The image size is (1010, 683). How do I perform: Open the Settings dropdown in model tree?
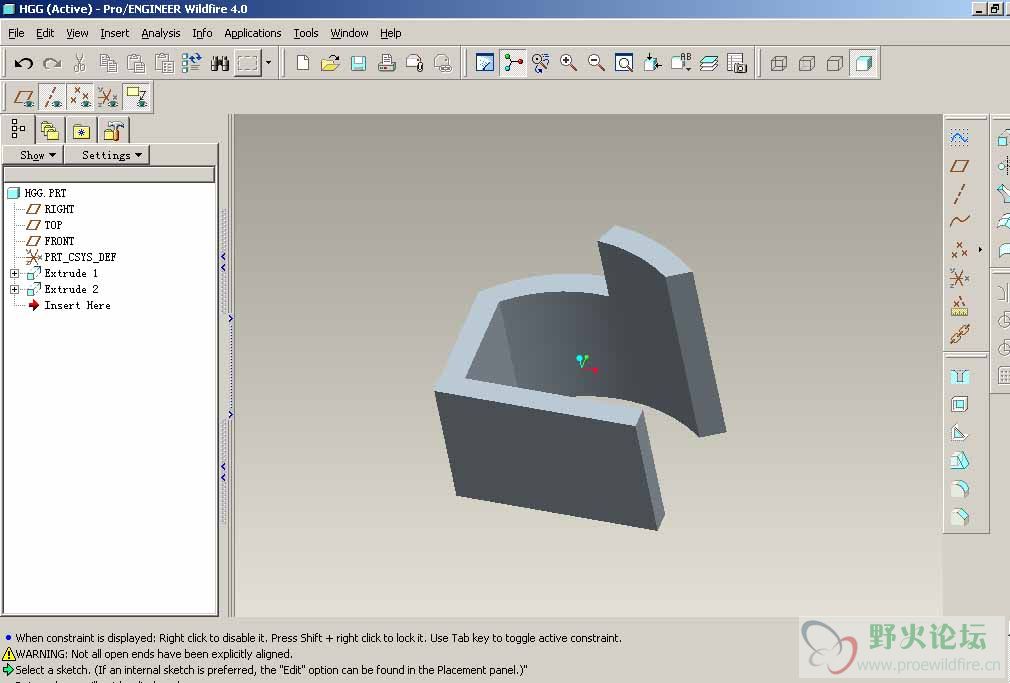coord(107,155)
